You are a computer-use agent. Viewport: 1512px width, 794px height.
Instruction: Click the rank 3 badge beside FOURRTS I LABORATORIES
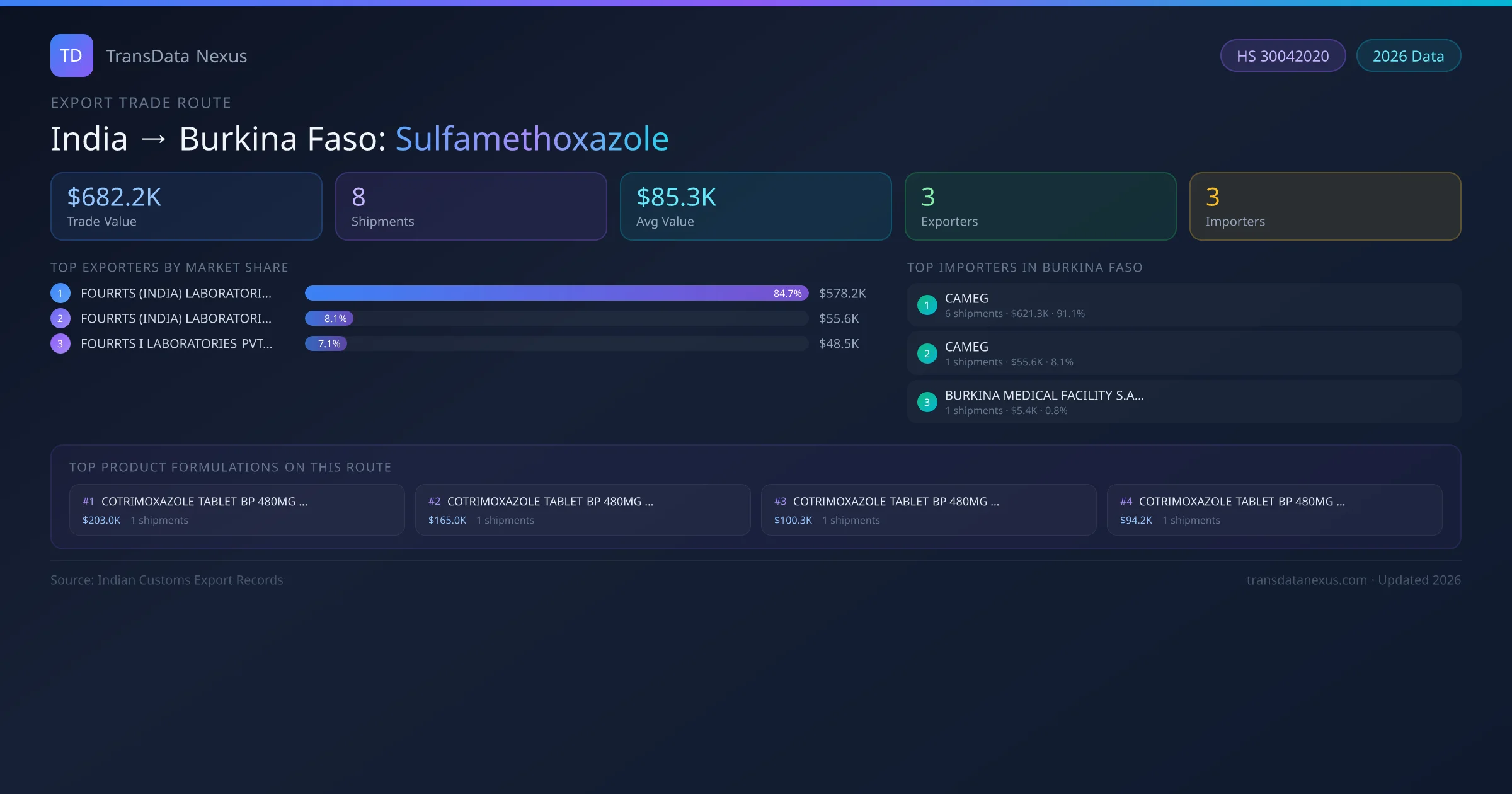click(60, 343)
